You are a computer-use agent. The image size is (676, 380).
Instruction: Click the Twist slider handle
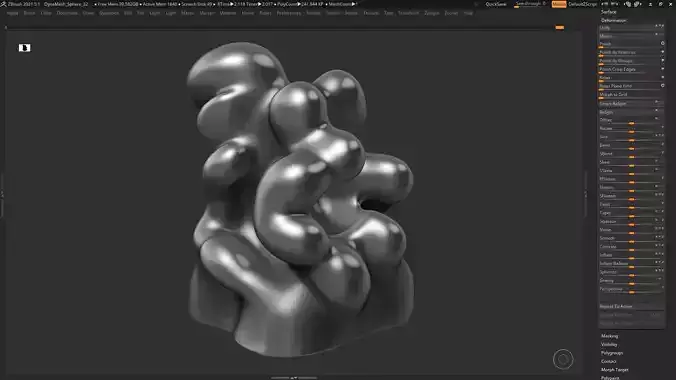click(x=631, y=208)
